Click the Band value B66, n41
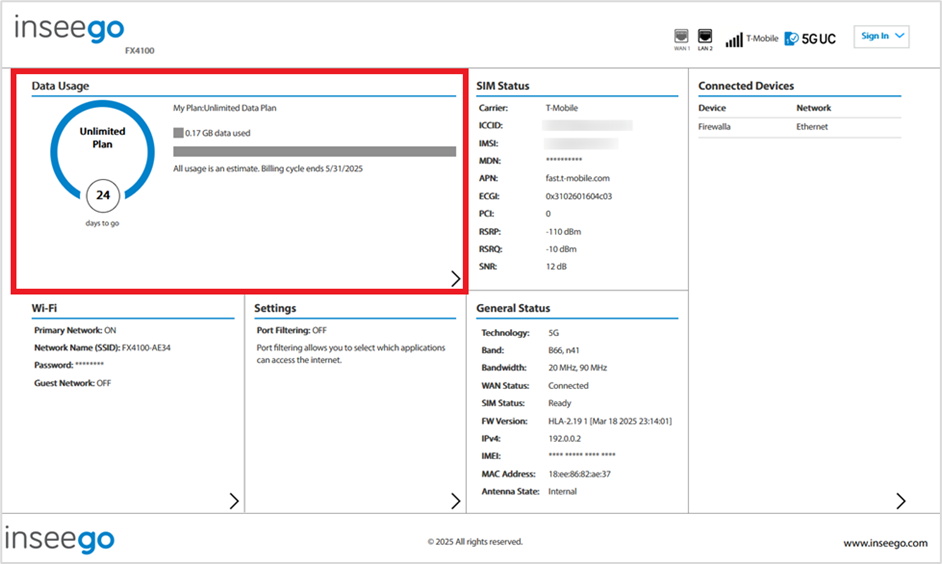This screenshot has width=942, height=564. pos(564,350)
